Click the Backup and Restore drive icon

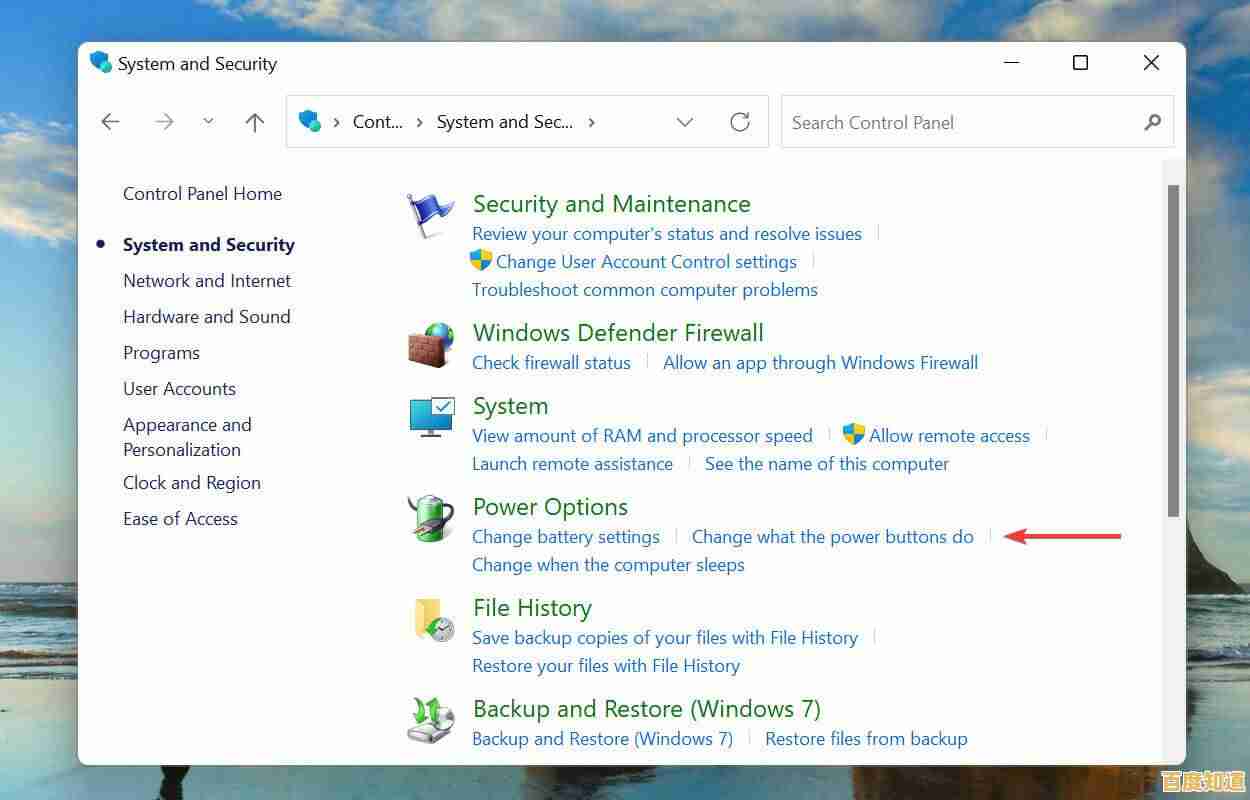click(430, 719)
